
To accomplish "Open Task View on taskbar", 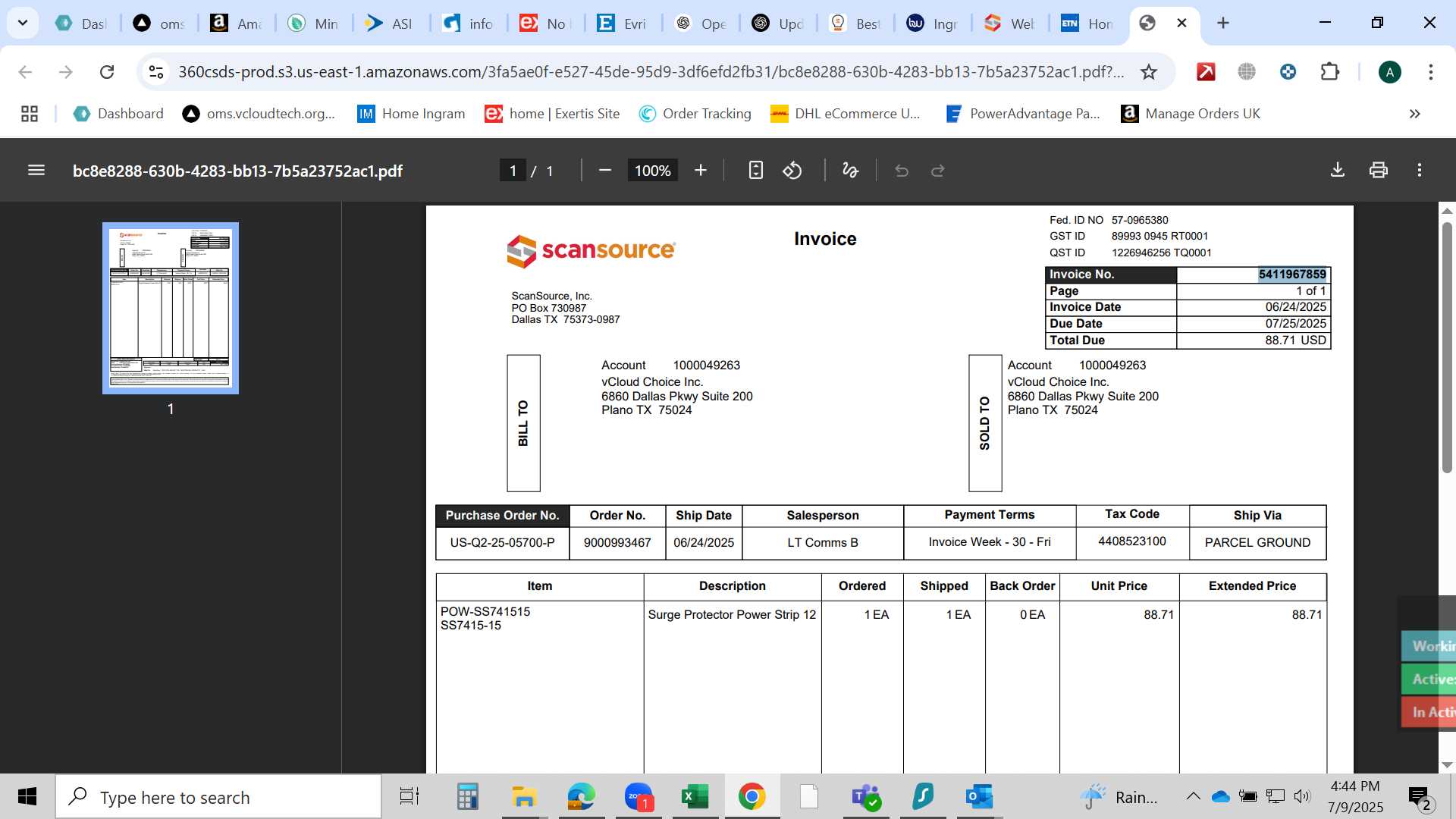I will 409,797.
